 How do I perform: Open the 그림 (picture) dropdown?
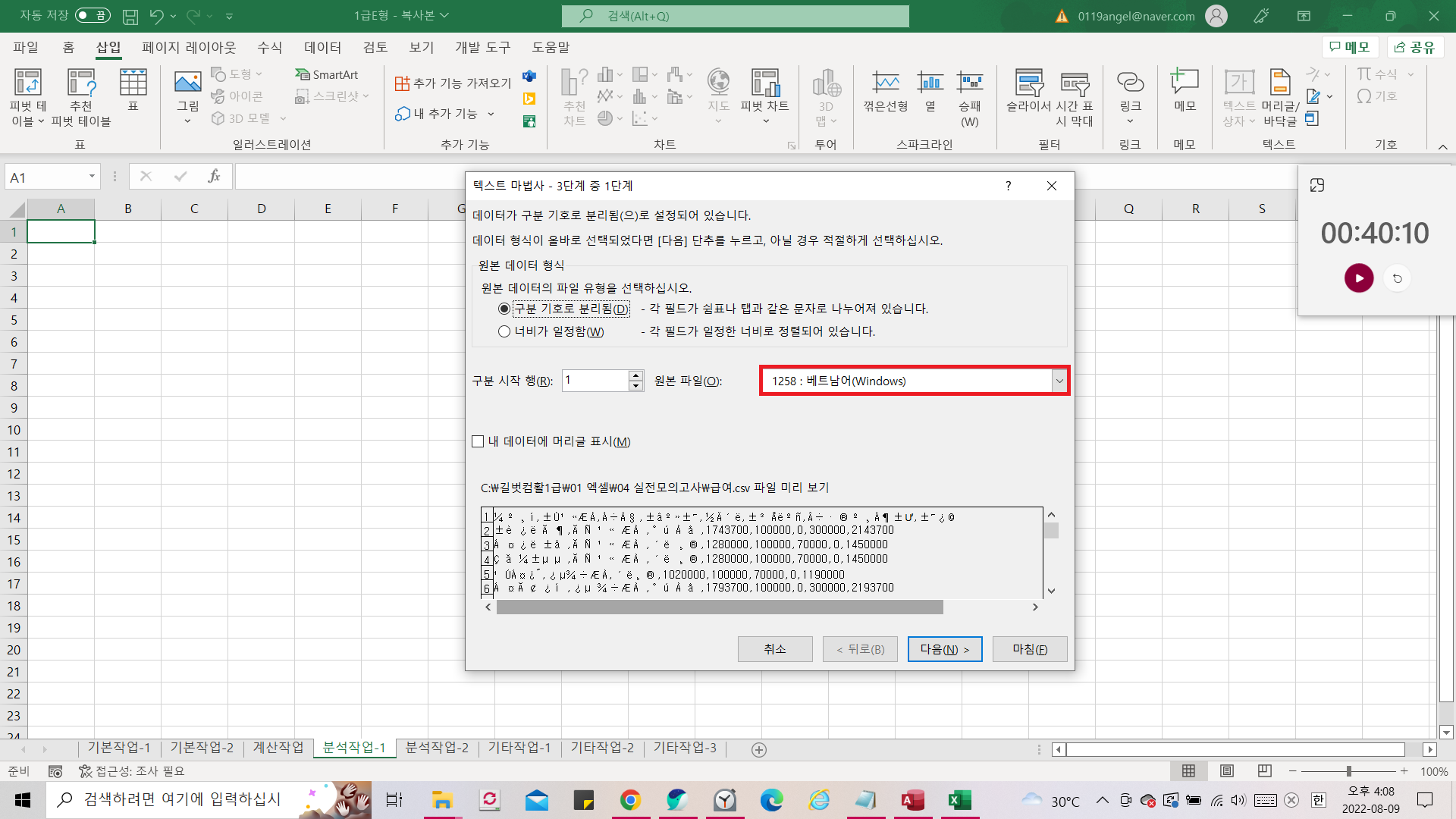pyautogui.click(x=187, y=121)
